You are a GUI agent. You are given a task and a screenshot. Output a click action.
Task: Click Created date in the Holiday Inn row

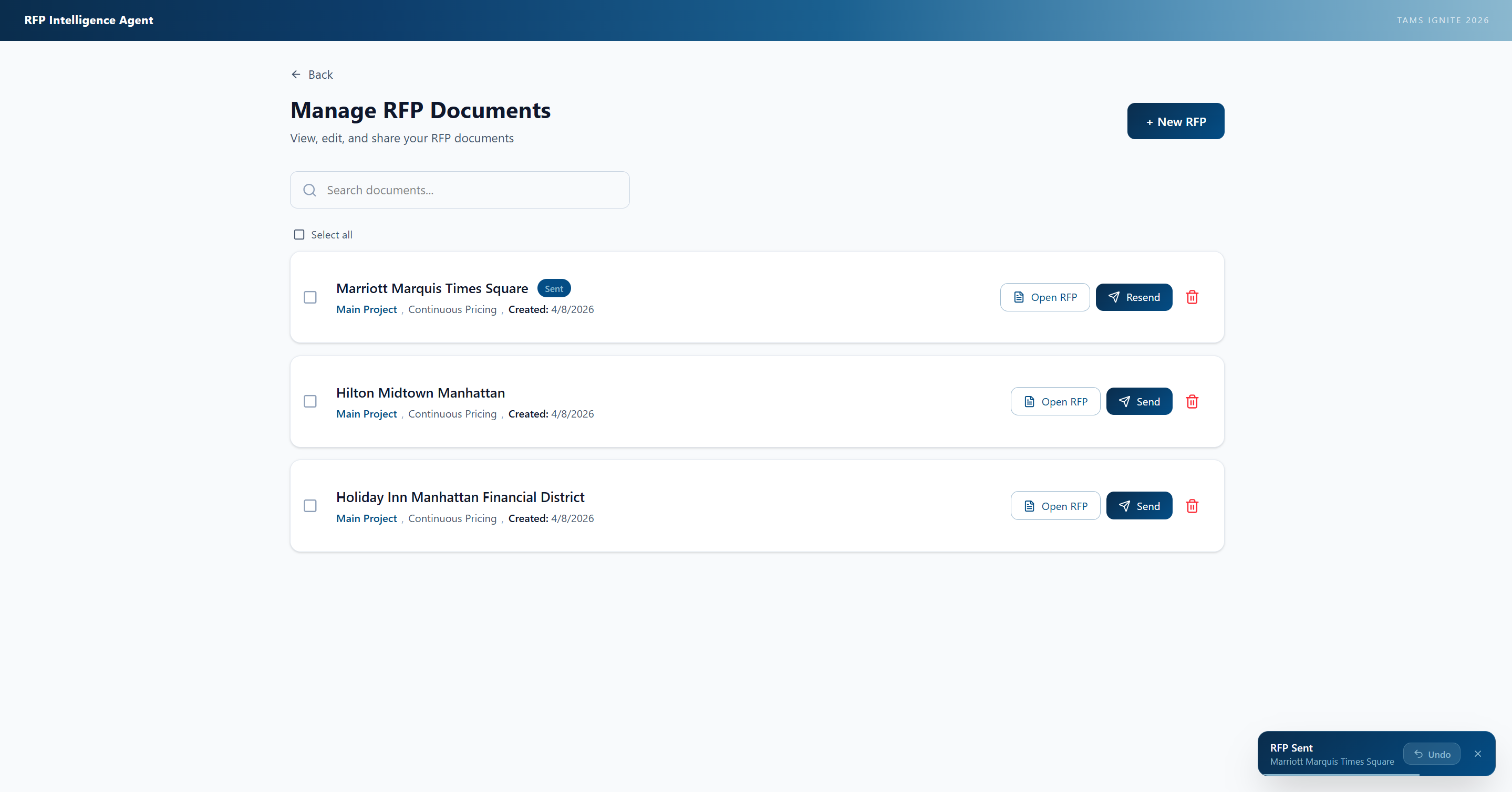click(x=551, y=518)
